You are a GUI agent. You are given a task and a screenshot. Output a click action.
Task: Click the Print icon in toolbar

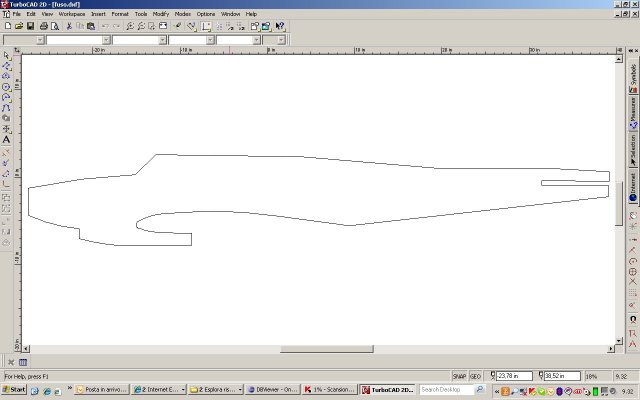tap(44, 26)
